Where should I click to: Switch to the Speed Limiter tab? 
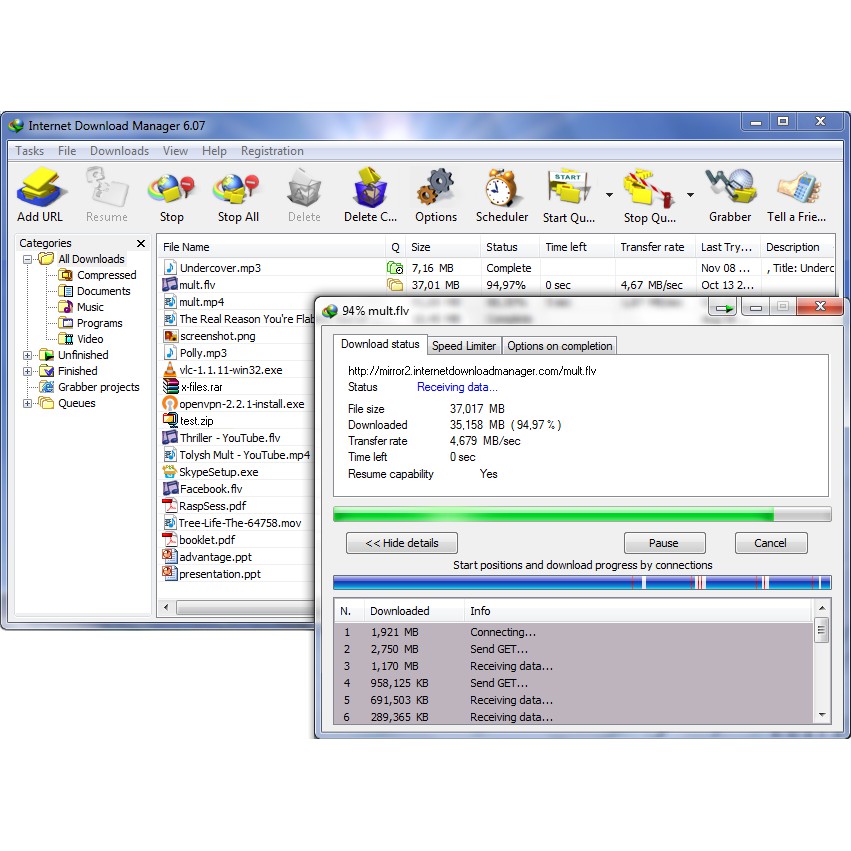(464, 346)
